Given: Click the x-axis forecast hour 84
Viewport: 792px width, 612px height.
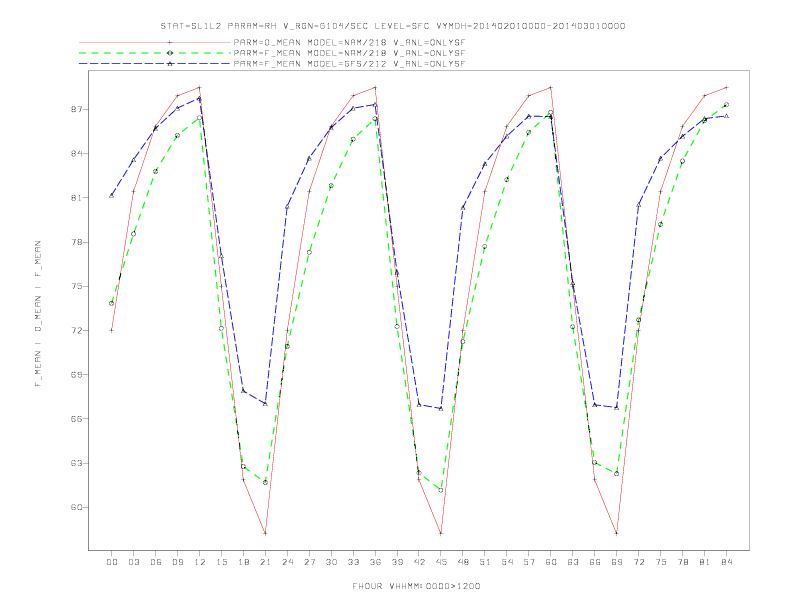Looking at the screenshot, I should pos(727,562).
